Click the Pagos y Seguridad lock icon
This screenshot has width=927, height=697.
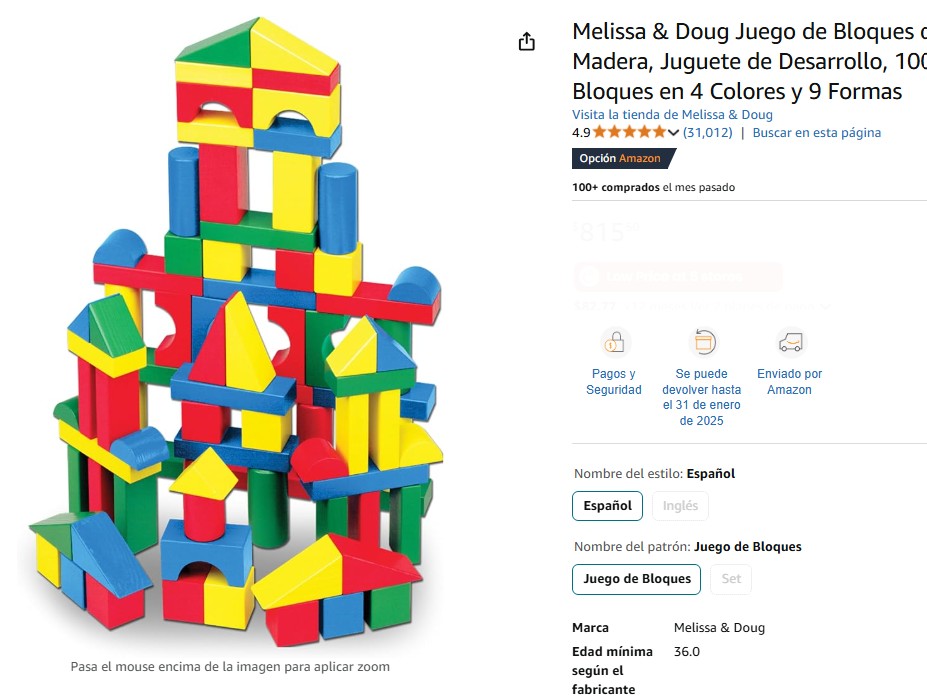pos(614,342)
